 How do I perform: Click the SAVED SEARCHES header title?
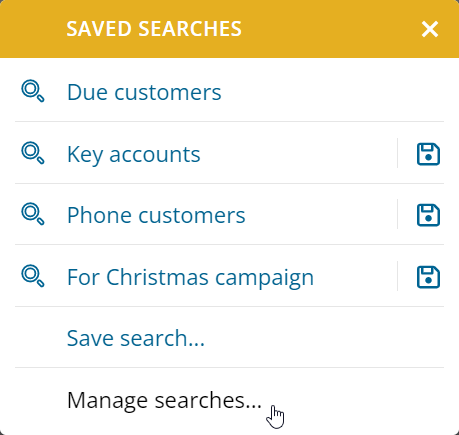154,29
